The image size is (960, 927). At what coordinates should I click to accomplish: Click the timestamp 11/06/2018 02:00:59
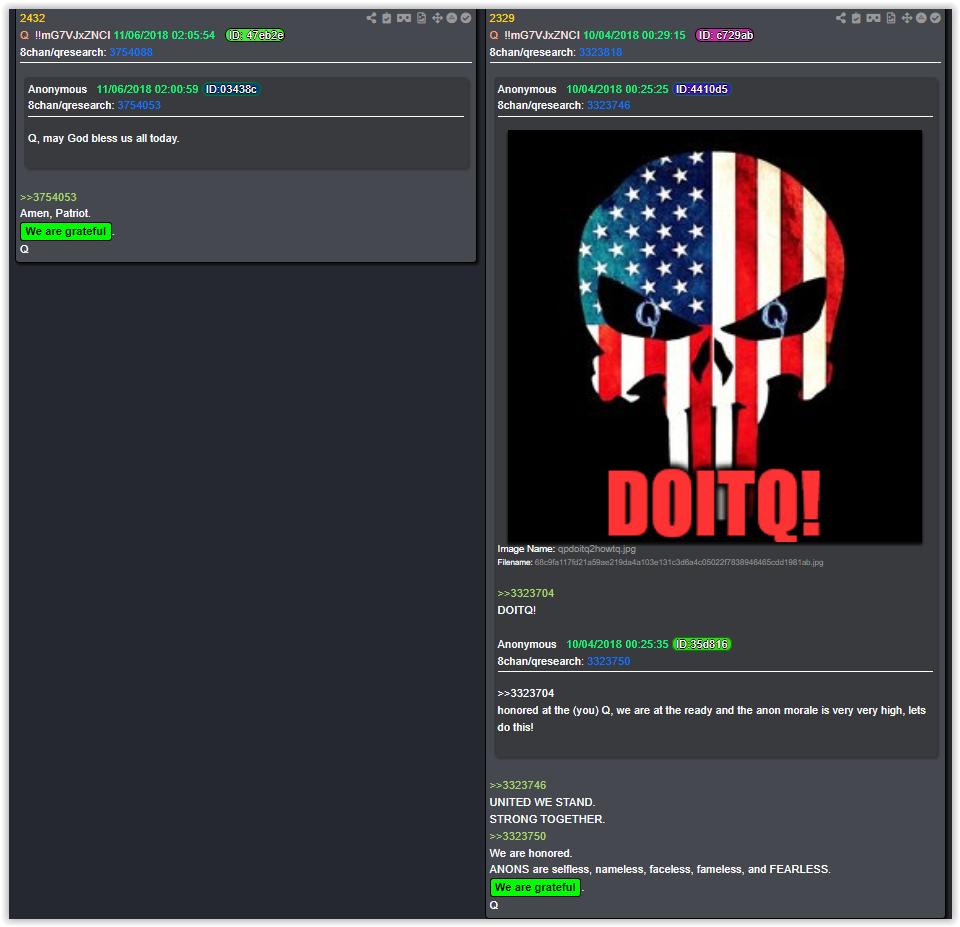click(148, 89)
